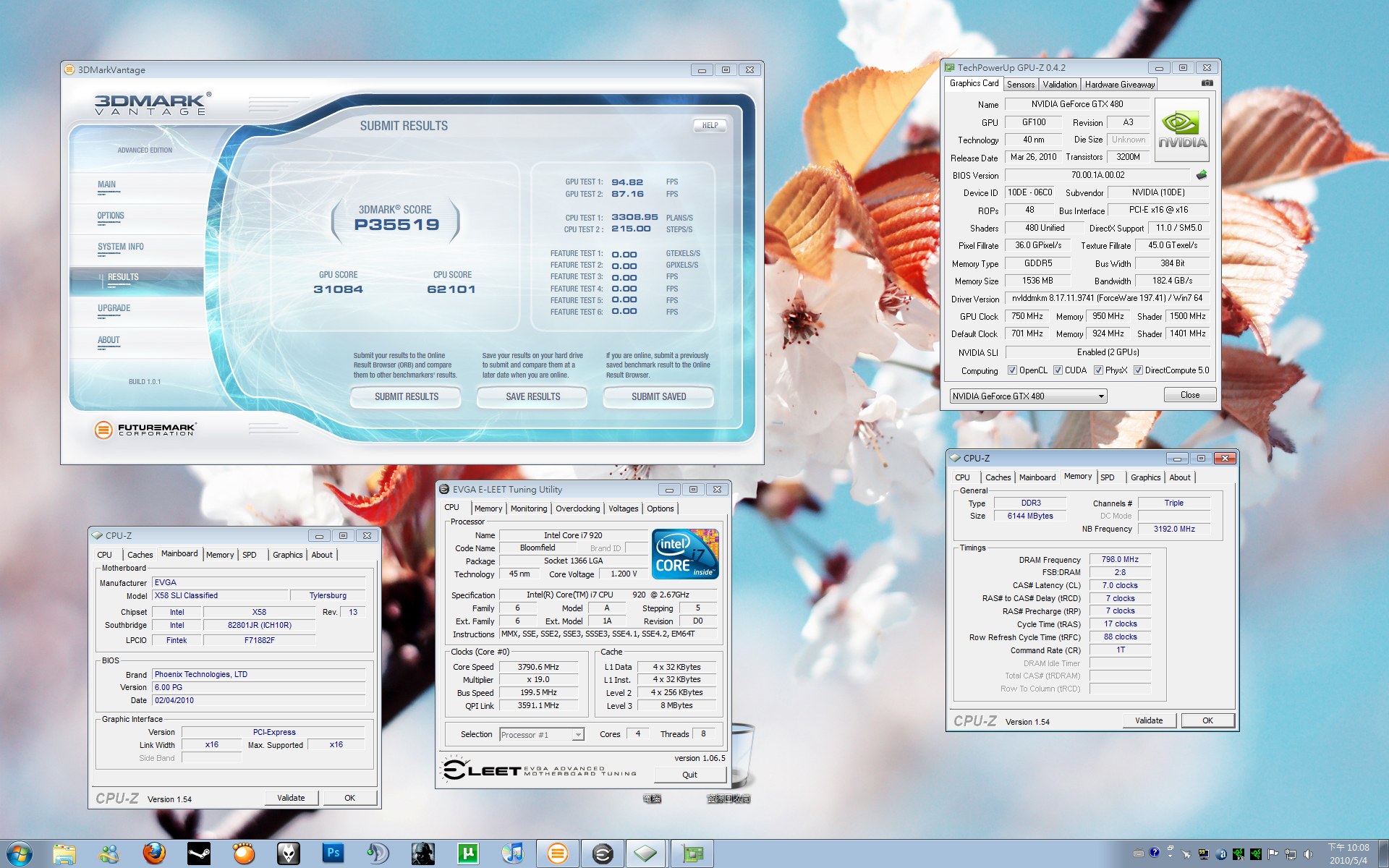Screen dimensions: 1389x868
Task: Select Graphics tab in the left CPU-Z window
Action: [x=287, y=555]
